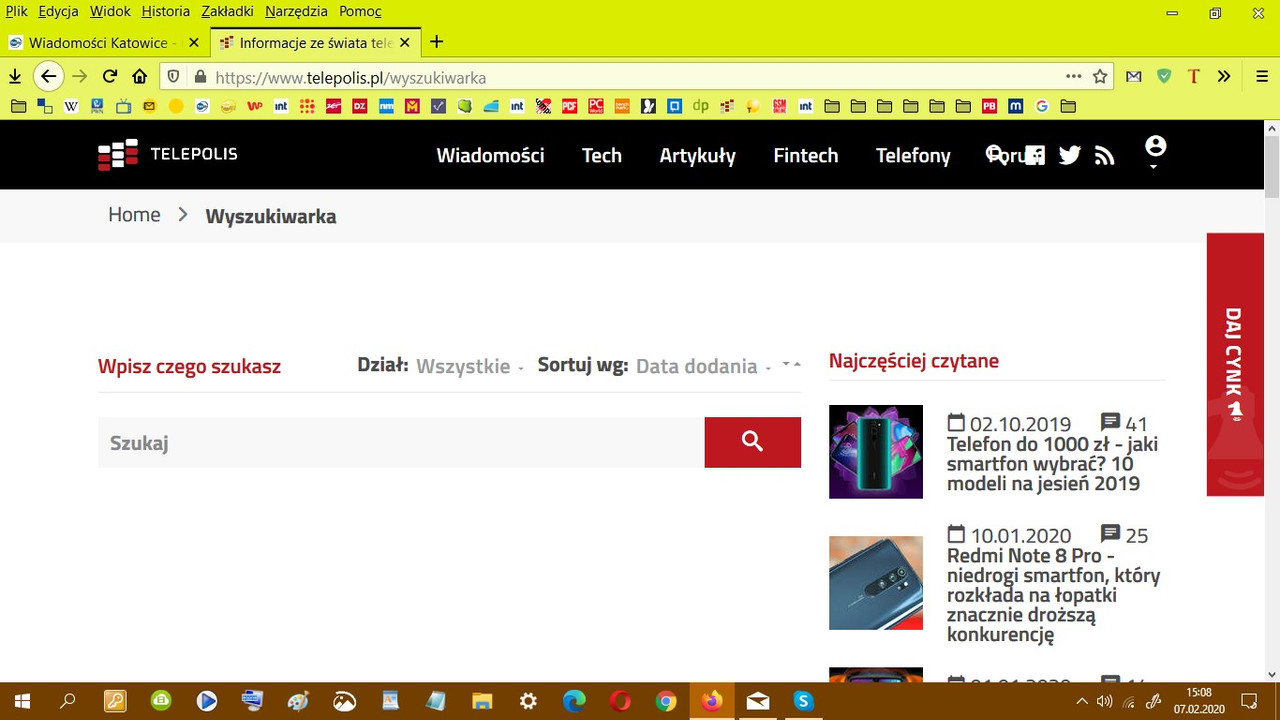Click the tracking protection shield icon
This screenshot has height=720, width=1280.
[x=173, y=77]
